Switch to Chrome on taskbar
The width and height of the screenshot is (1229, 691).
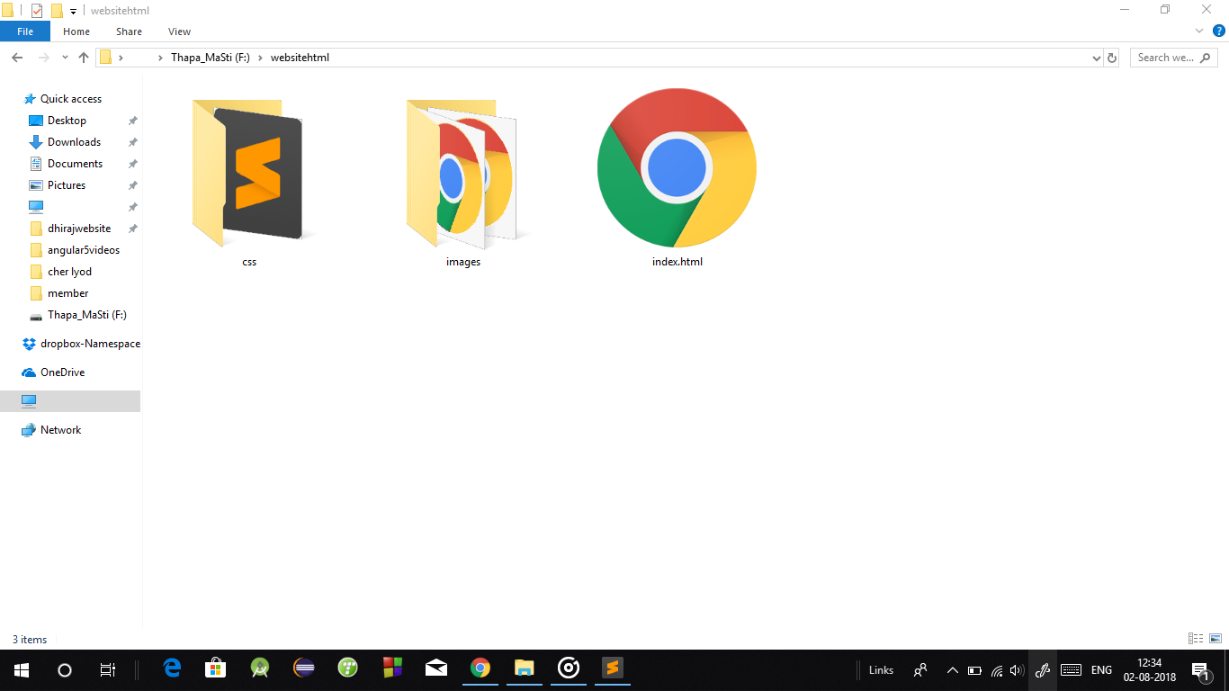[x=481, y=668]
